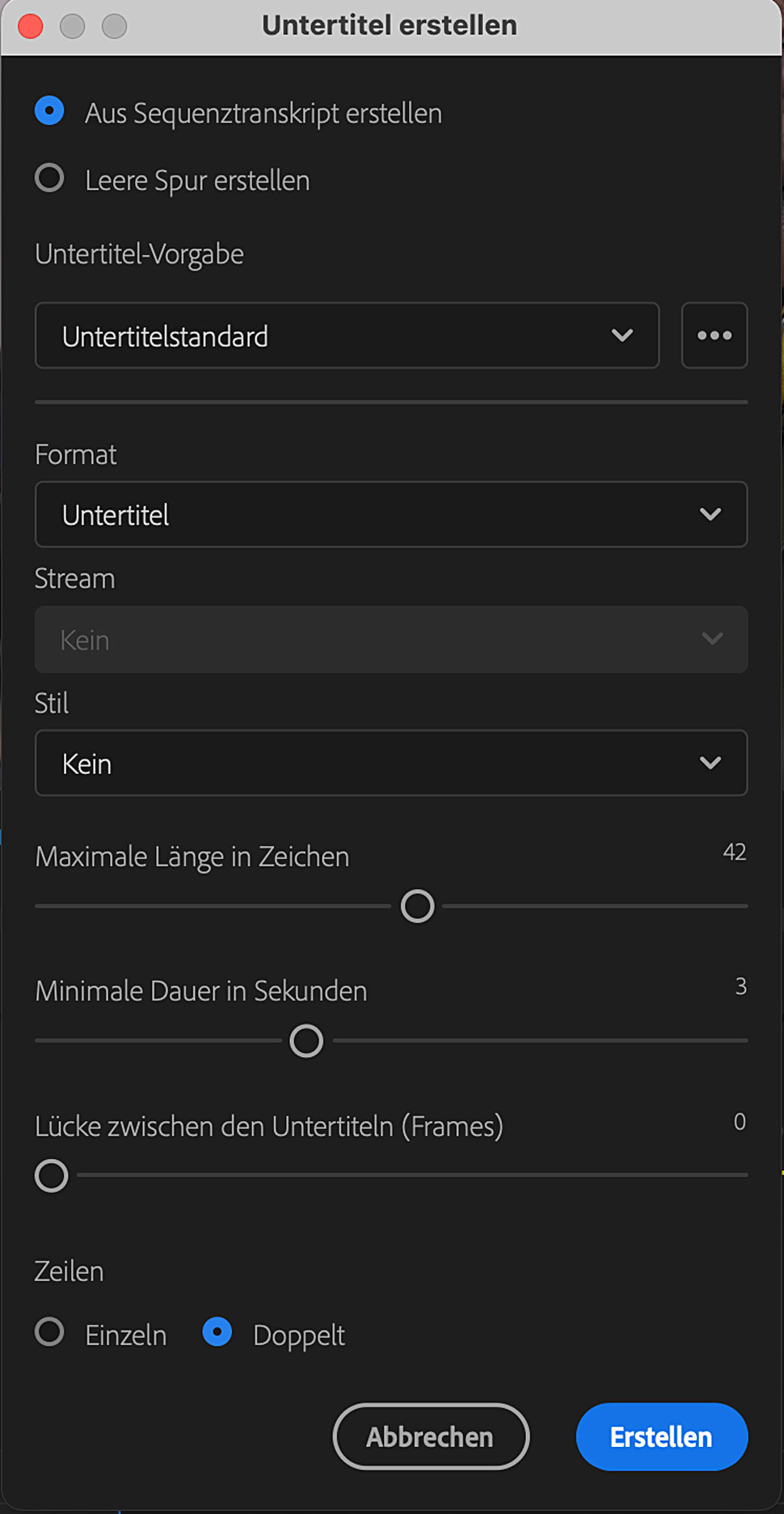The image size is (784, 1514).
Task: Click the Maximale Länge in Zeichen slider handle
Action: click(x=418, y=906)
